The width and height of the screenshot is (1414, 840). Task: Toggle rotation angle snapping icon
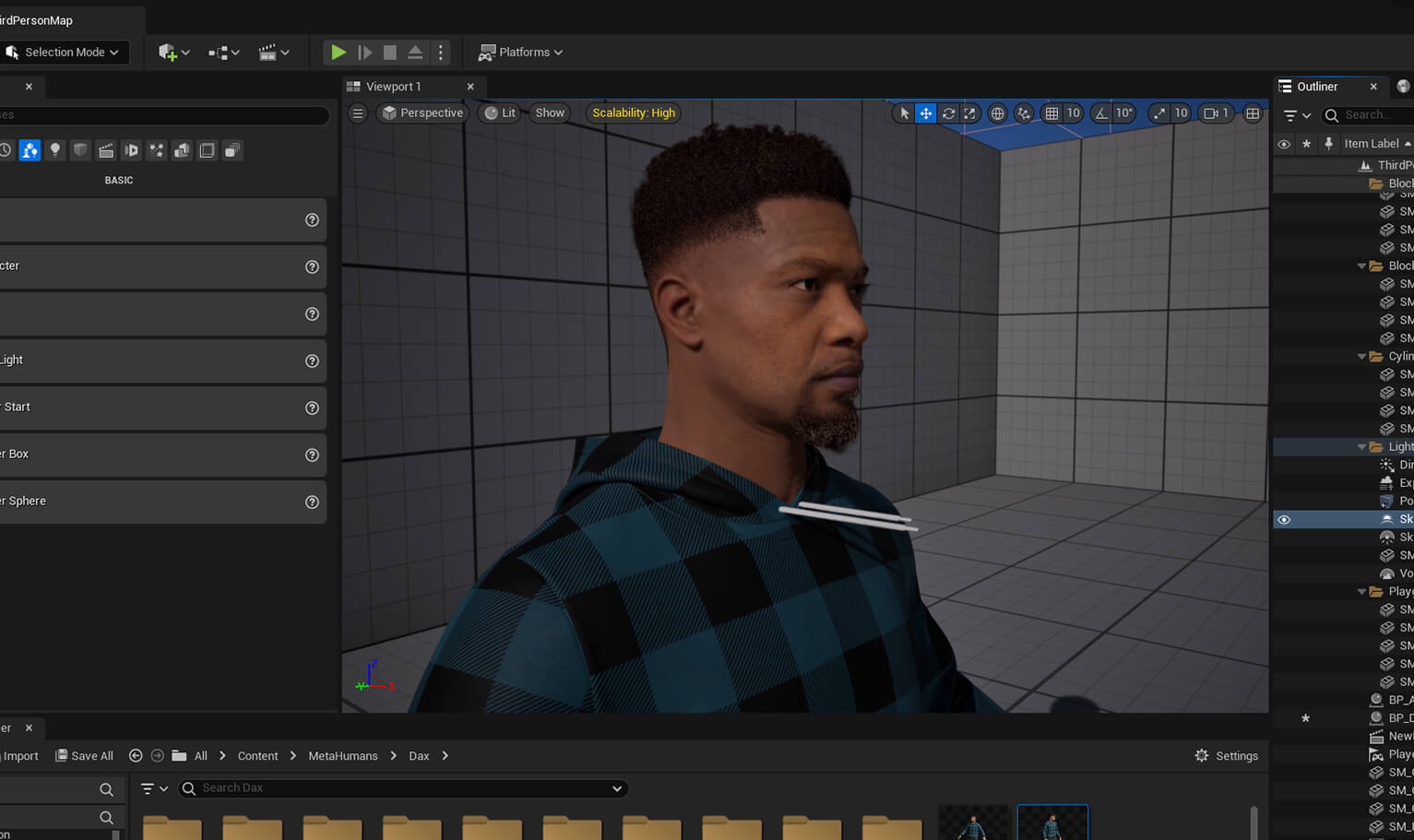point(1100,113)
